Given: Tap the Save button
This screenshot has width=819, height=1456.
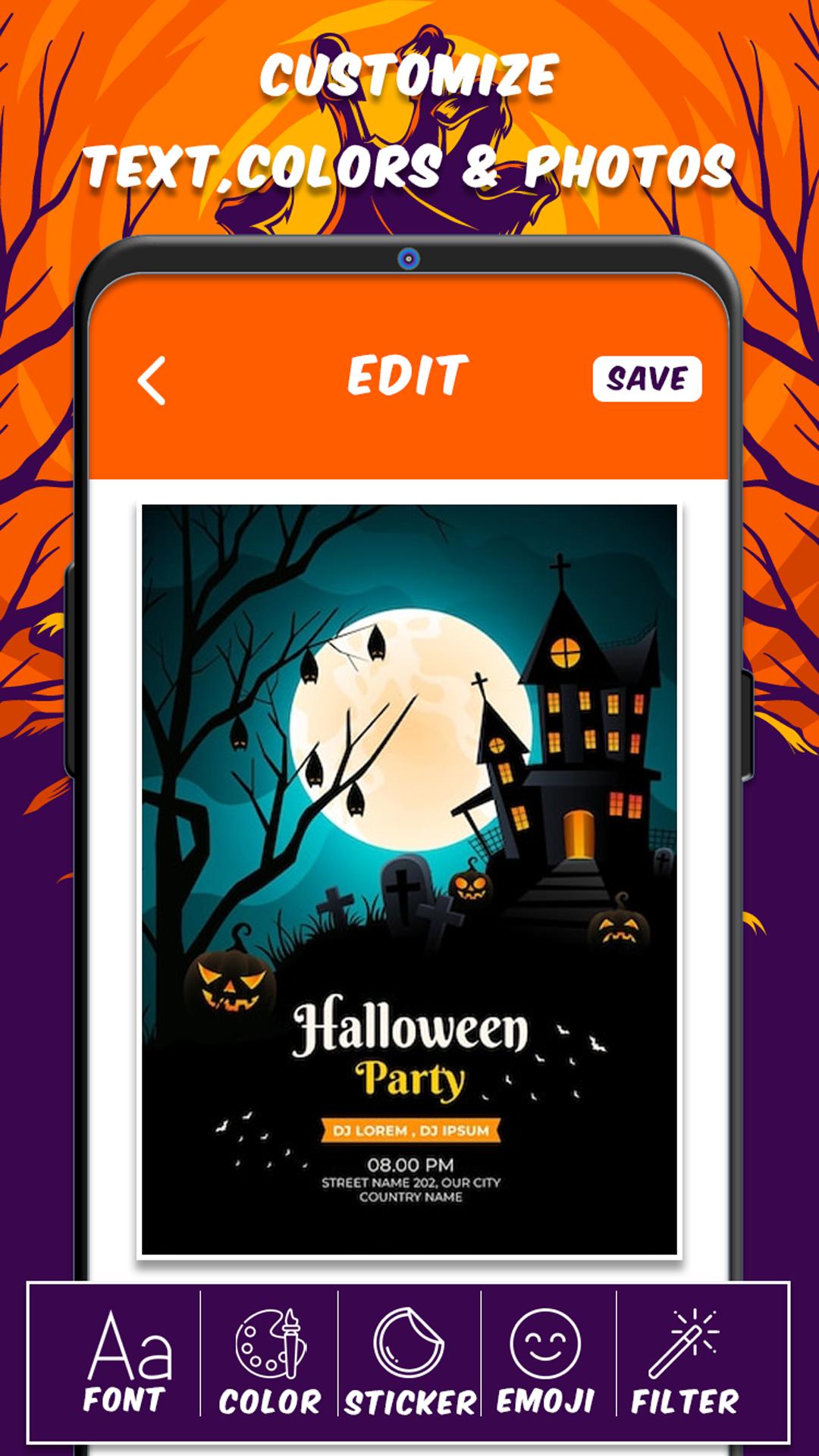Looking at the screenshot, I should 647,378.
